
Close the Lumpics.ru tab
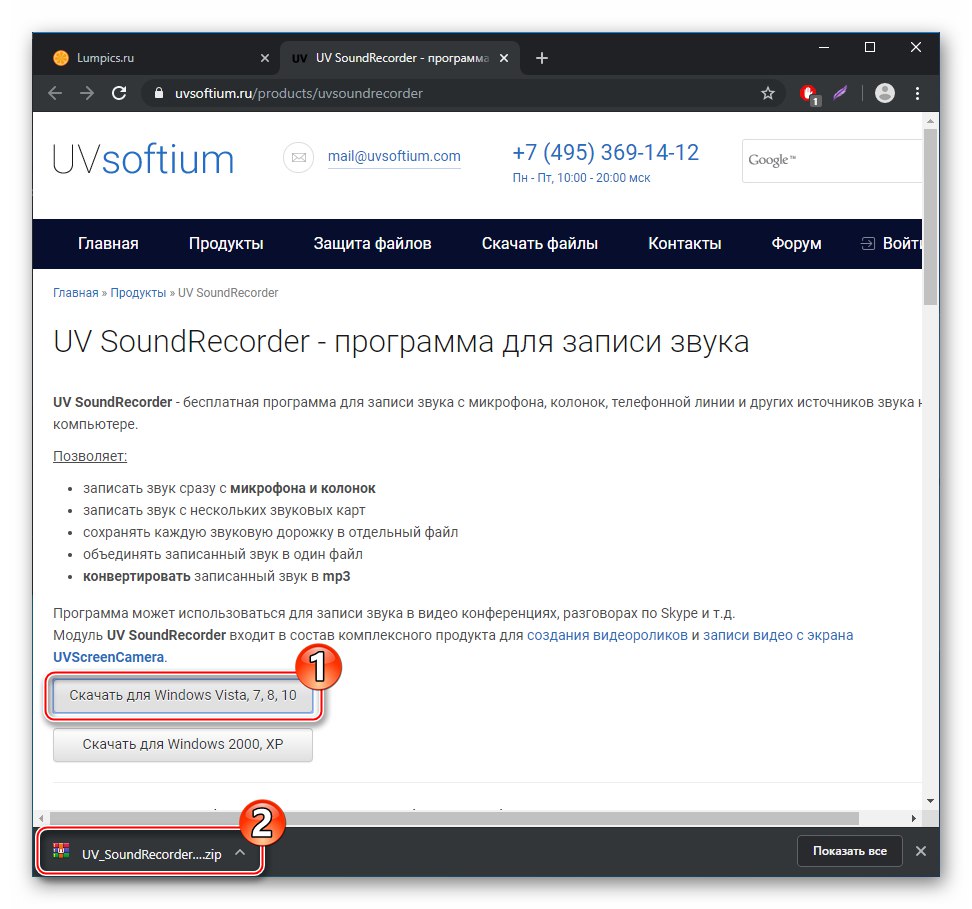pyautogui.click(x=265, y=58)
